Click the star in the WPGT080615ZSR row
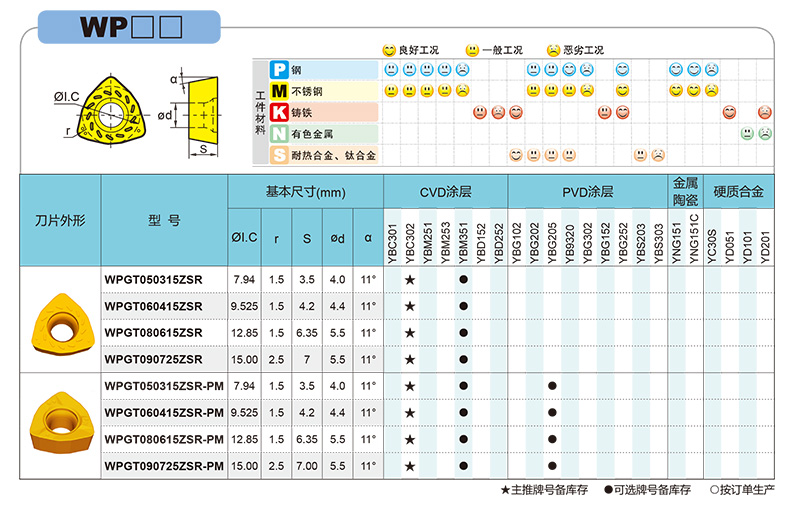 pos(410,333)
